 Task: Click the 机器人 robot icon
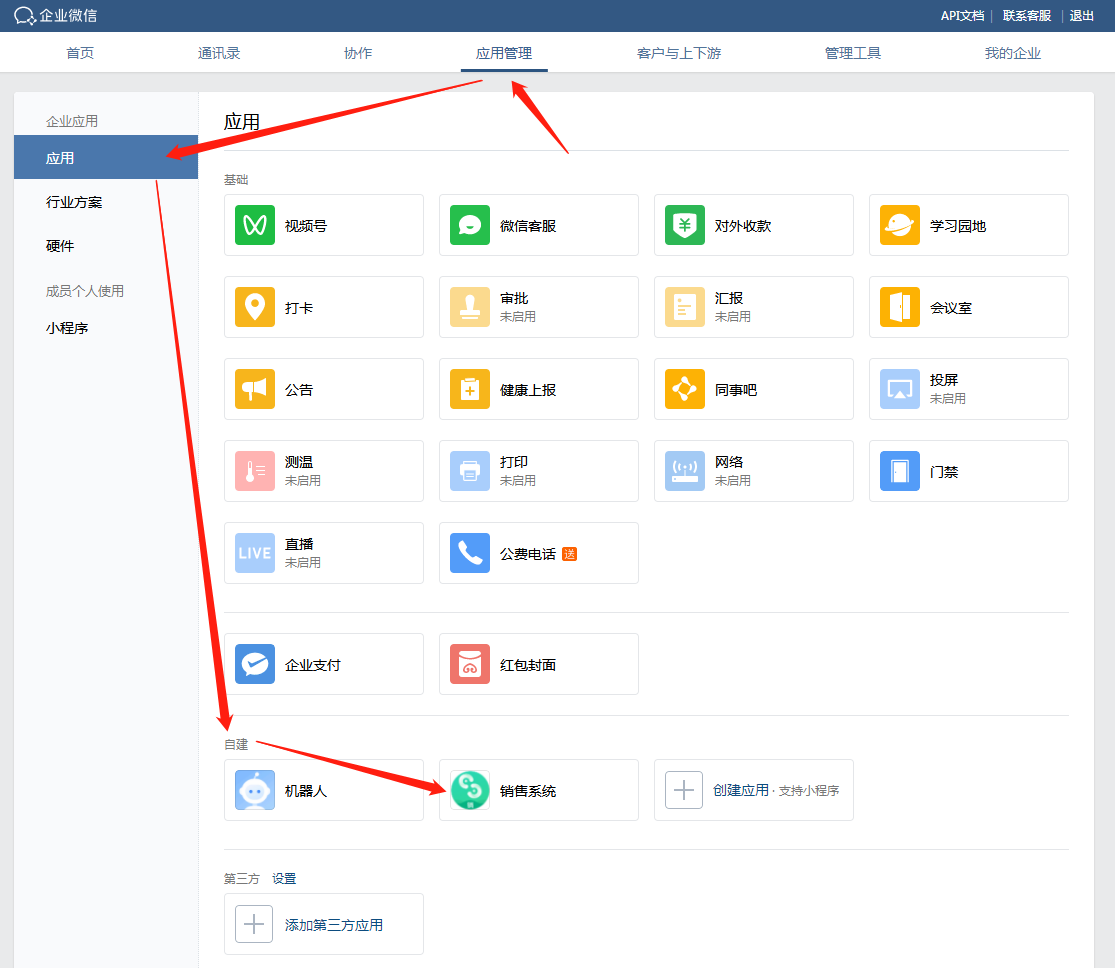[x=255, y=789]
